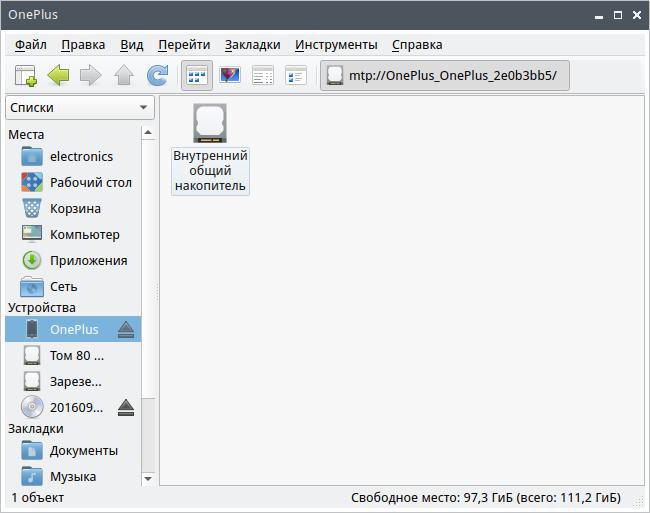Switch to detailed list view mode

coord(296,75)
